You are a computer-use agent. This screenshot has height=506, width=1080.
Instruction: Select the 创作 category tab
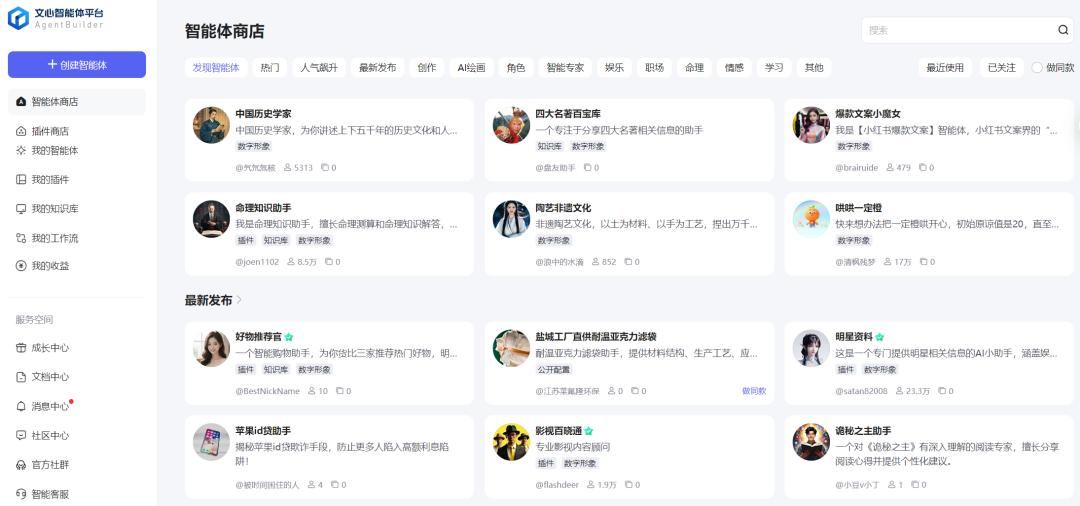(427, 67)
